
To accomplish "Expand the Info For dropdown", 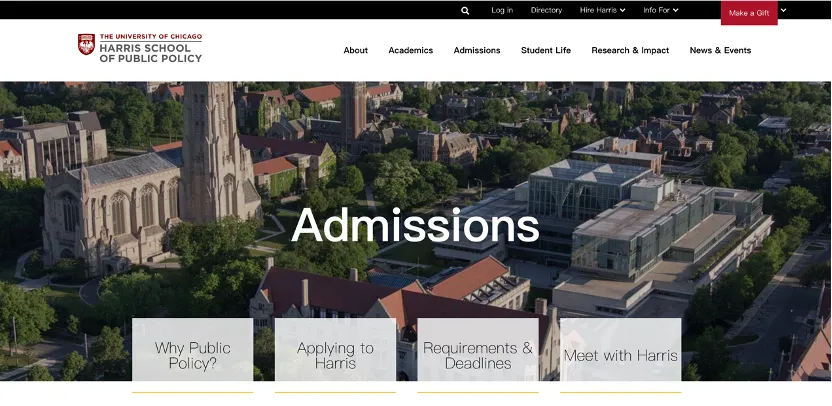I will pyautogui.click(x=661, y=10).
